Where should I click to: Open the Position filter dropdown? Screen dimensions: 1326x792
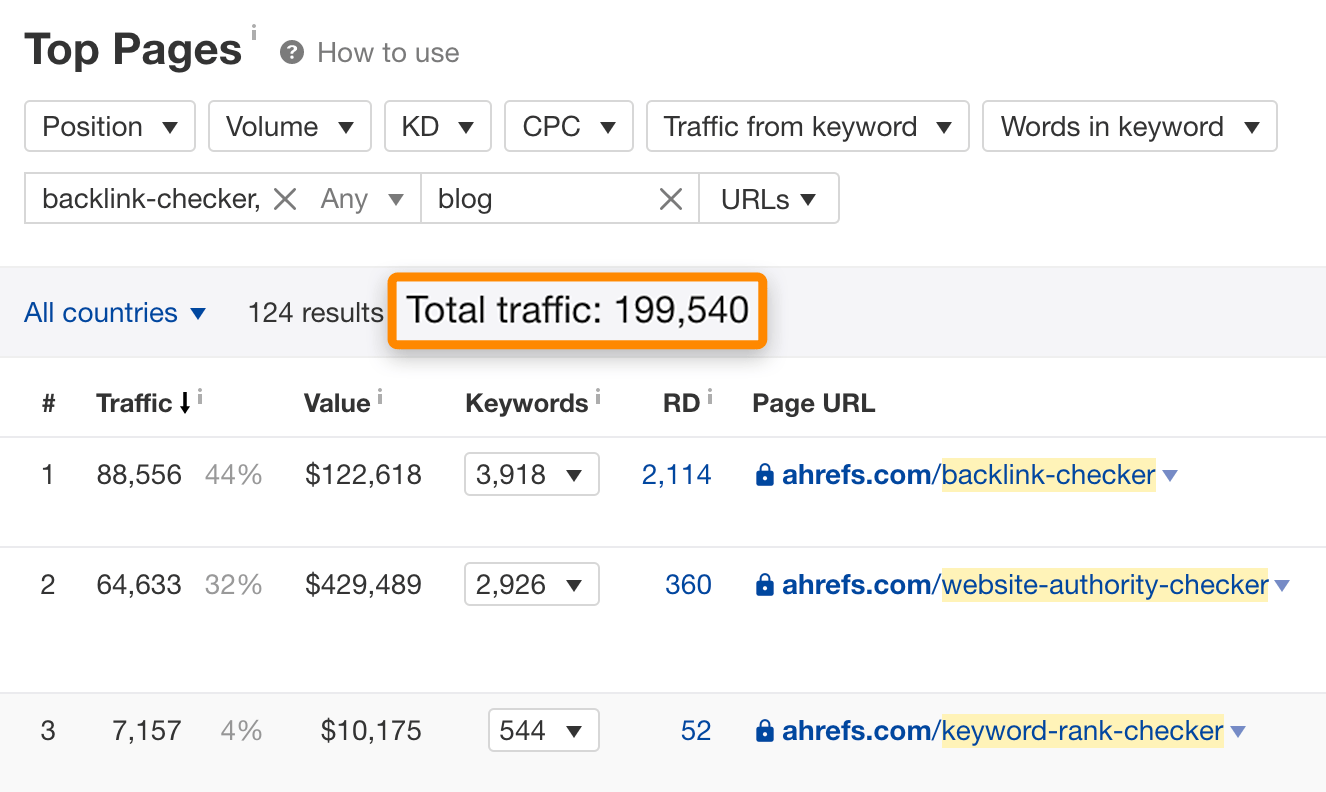pyautogui.click(x=109, y=126)
